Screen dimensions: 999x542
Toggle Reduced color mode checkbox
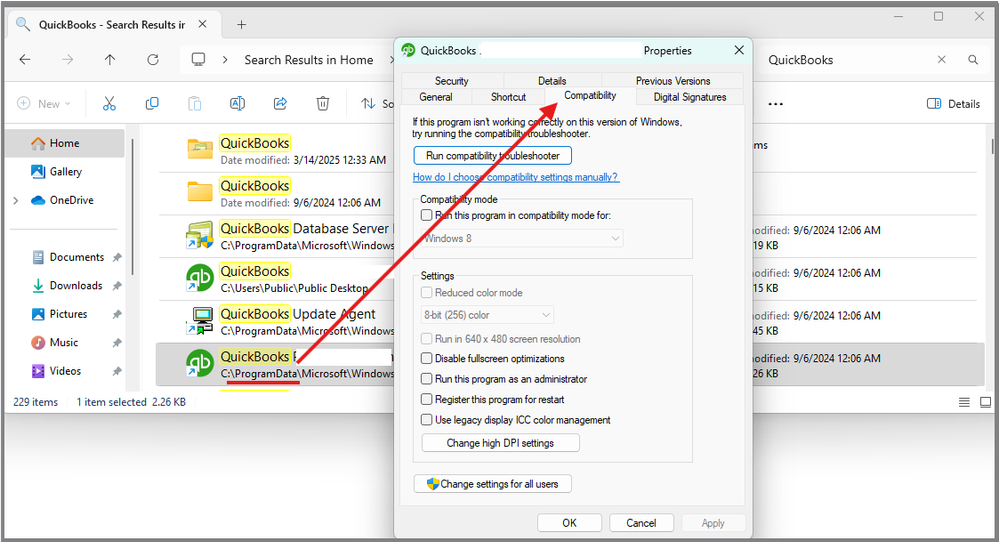pyautogui.click(x=427, y=293)
